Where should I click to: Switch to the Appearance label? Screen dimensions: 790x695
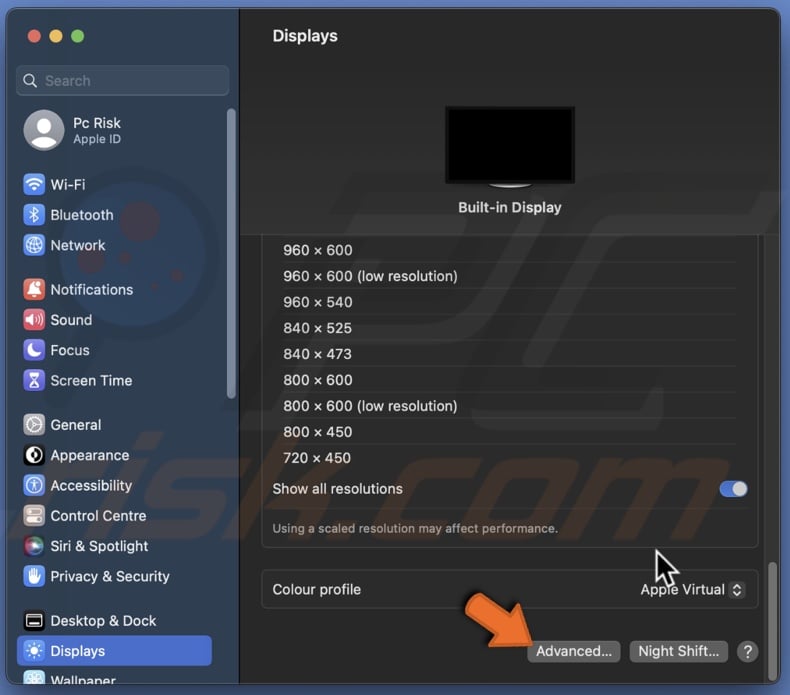[90, 456]
